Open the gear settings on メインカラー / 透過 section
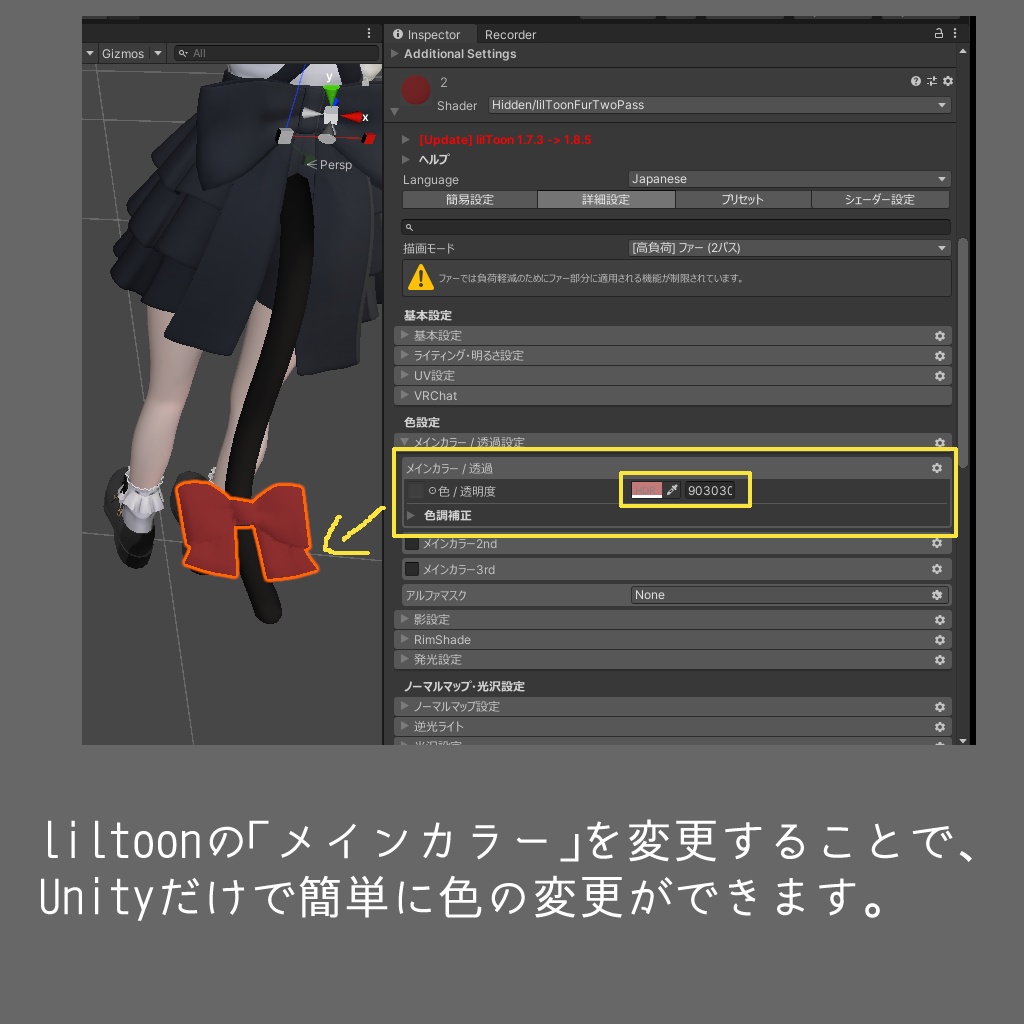 point(937,467)
